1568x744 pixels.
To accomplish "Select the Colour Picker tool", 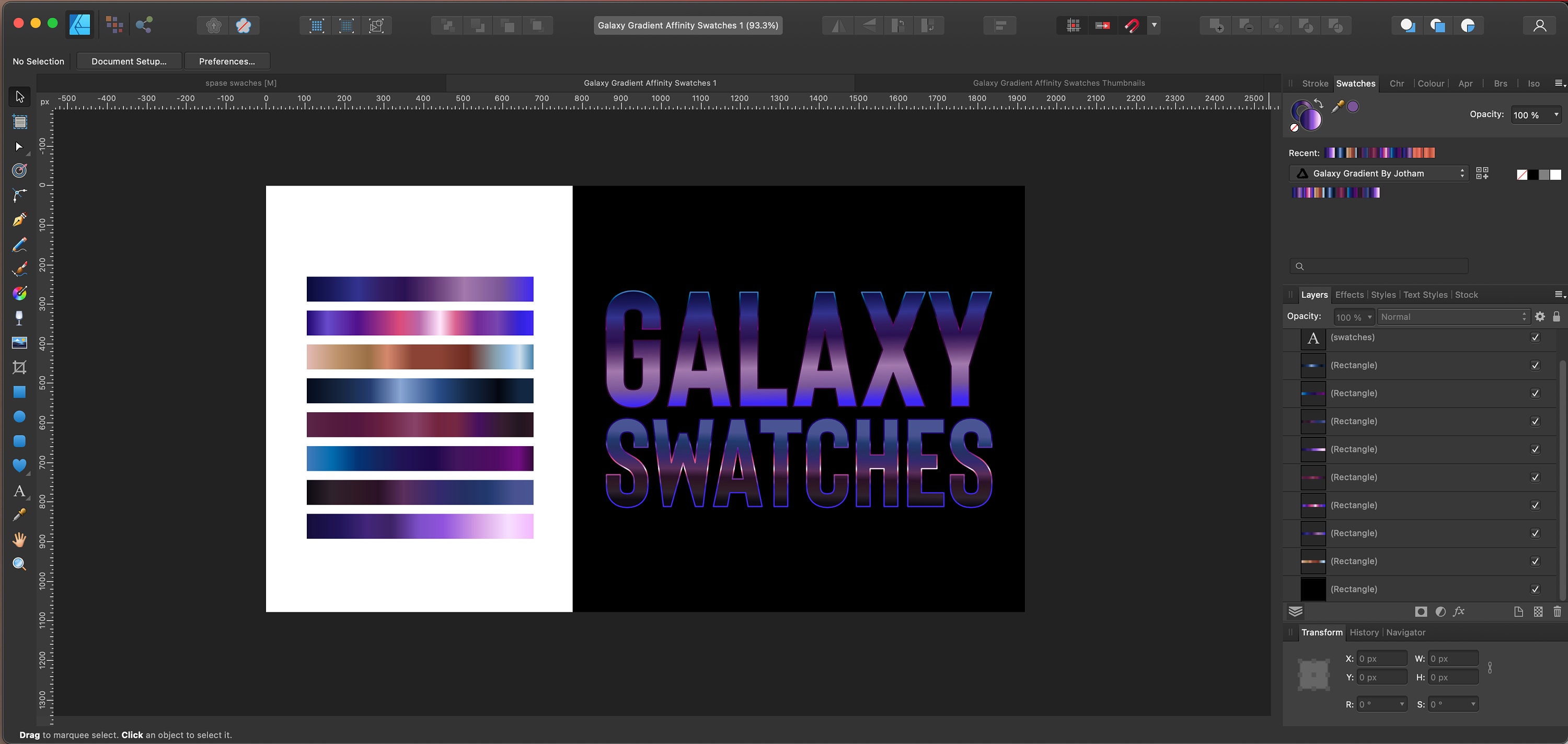I will point(19,515).
